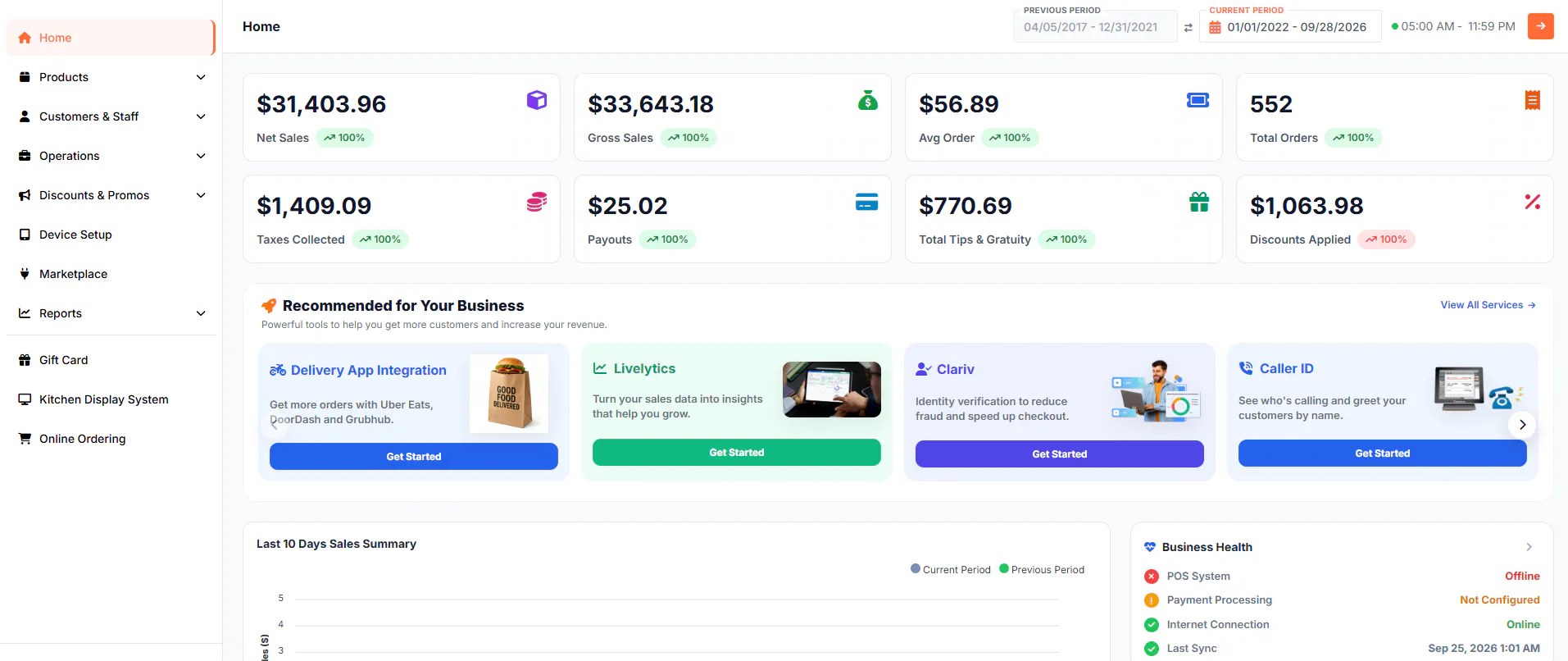The image size is (1568, 661).
Task: Click the Avg Order blue ticket icon
Action: pos(1198,100)
